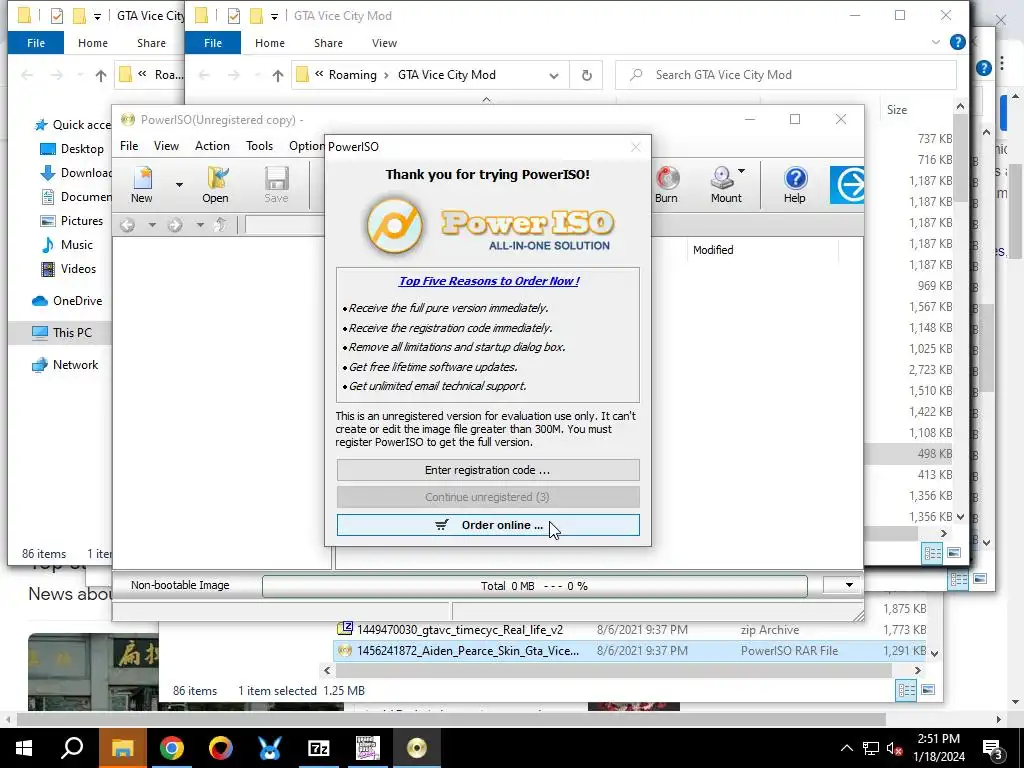Click the Explorer help question mark icon
Image resolution: width=1024 pixels, height=768 pixels.
coord(957,42)
